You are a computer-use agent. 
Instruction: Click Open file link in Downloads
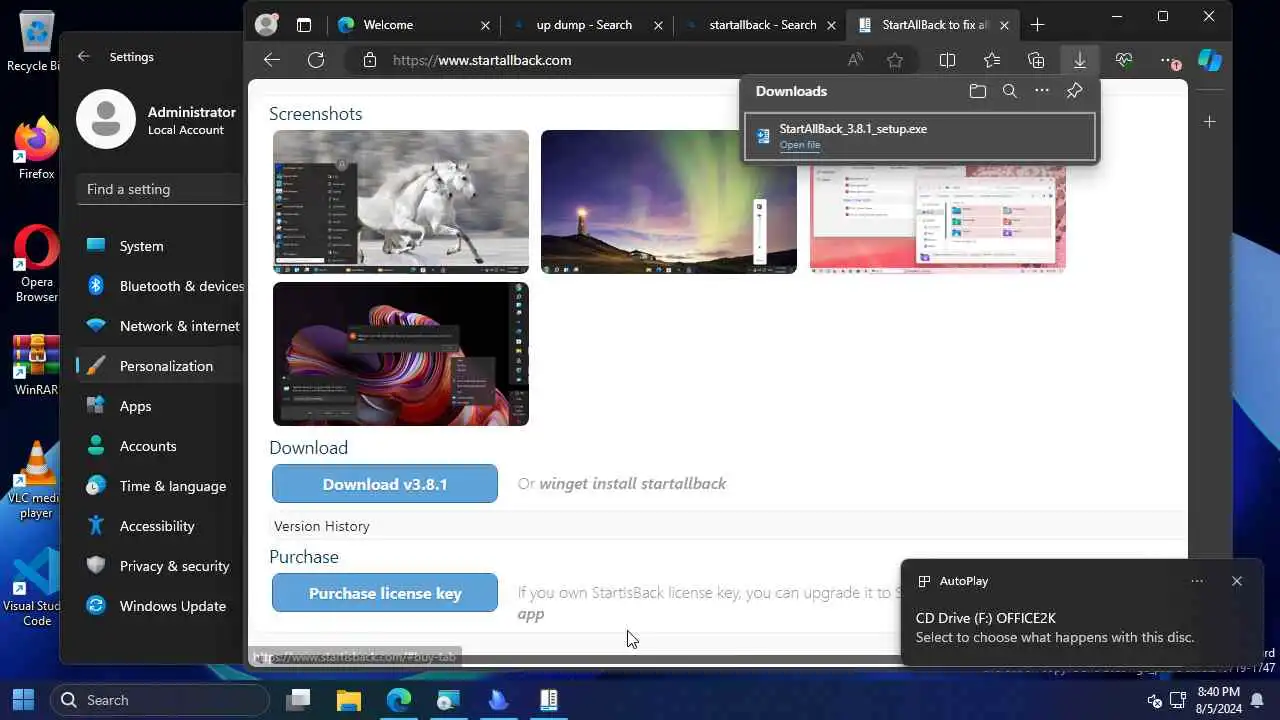[800, 145]
